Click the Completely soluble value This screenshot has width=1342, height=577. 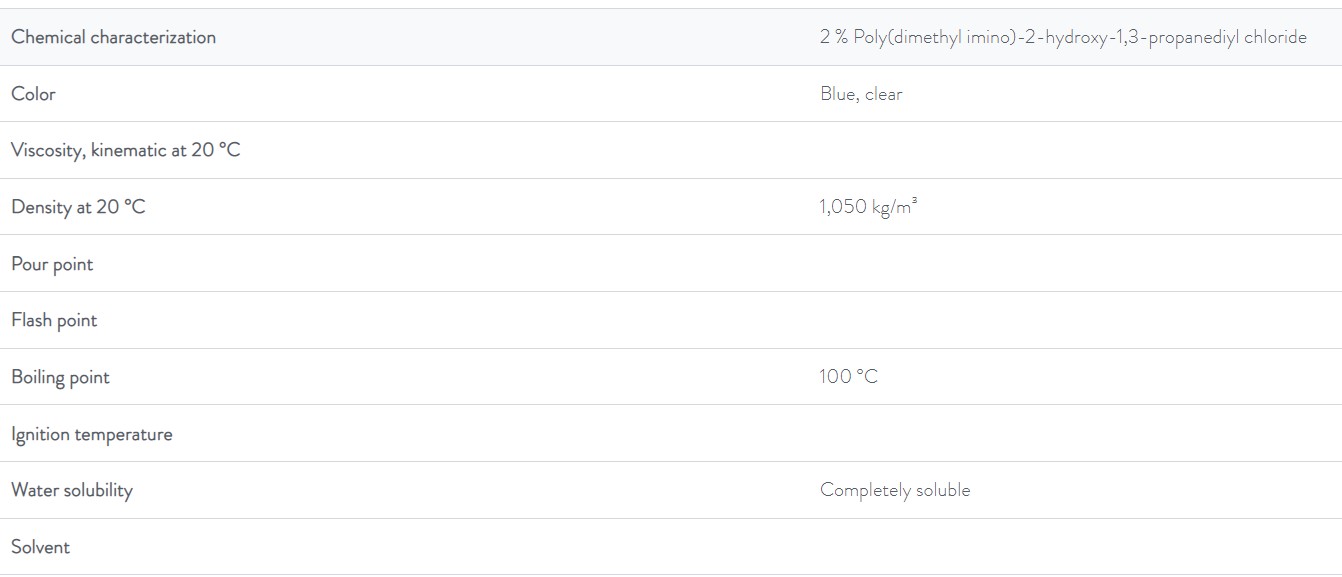tap(895, 490)
